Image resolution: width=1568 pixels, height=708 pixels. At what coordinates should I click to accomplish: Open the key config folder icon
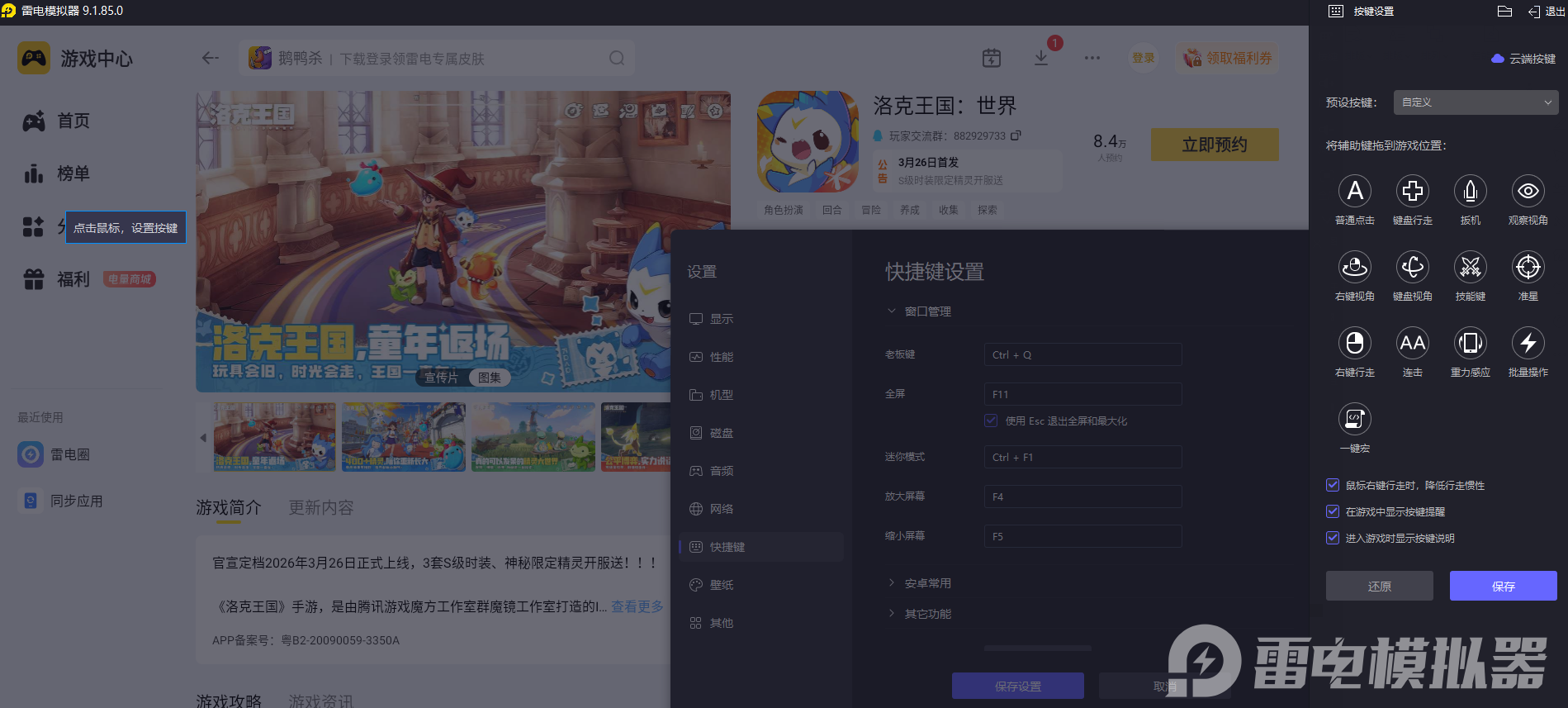tap(1504, 11)
